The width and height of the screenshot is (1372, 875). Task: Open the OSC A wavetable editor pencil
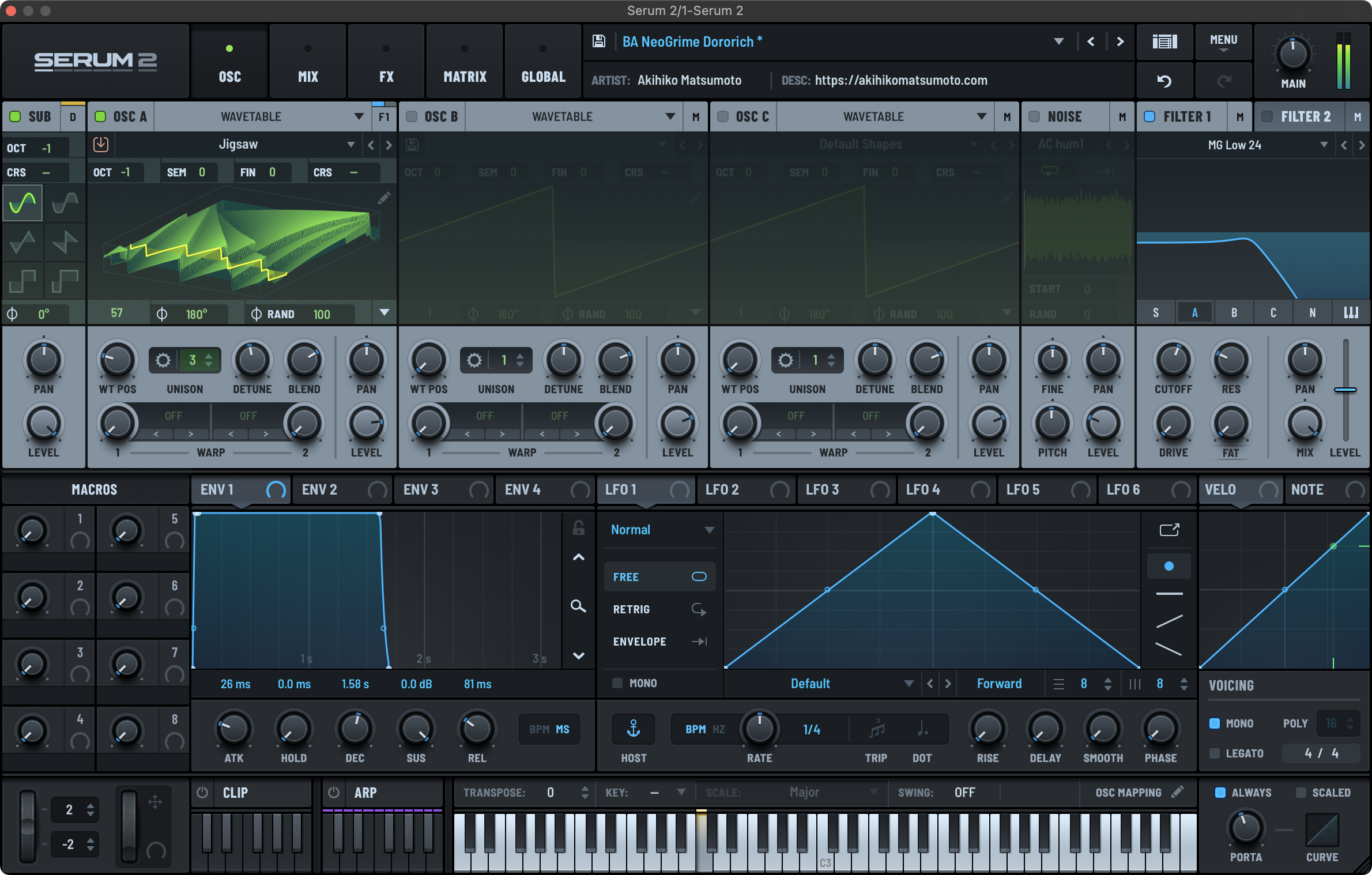[x=384, y=198]
